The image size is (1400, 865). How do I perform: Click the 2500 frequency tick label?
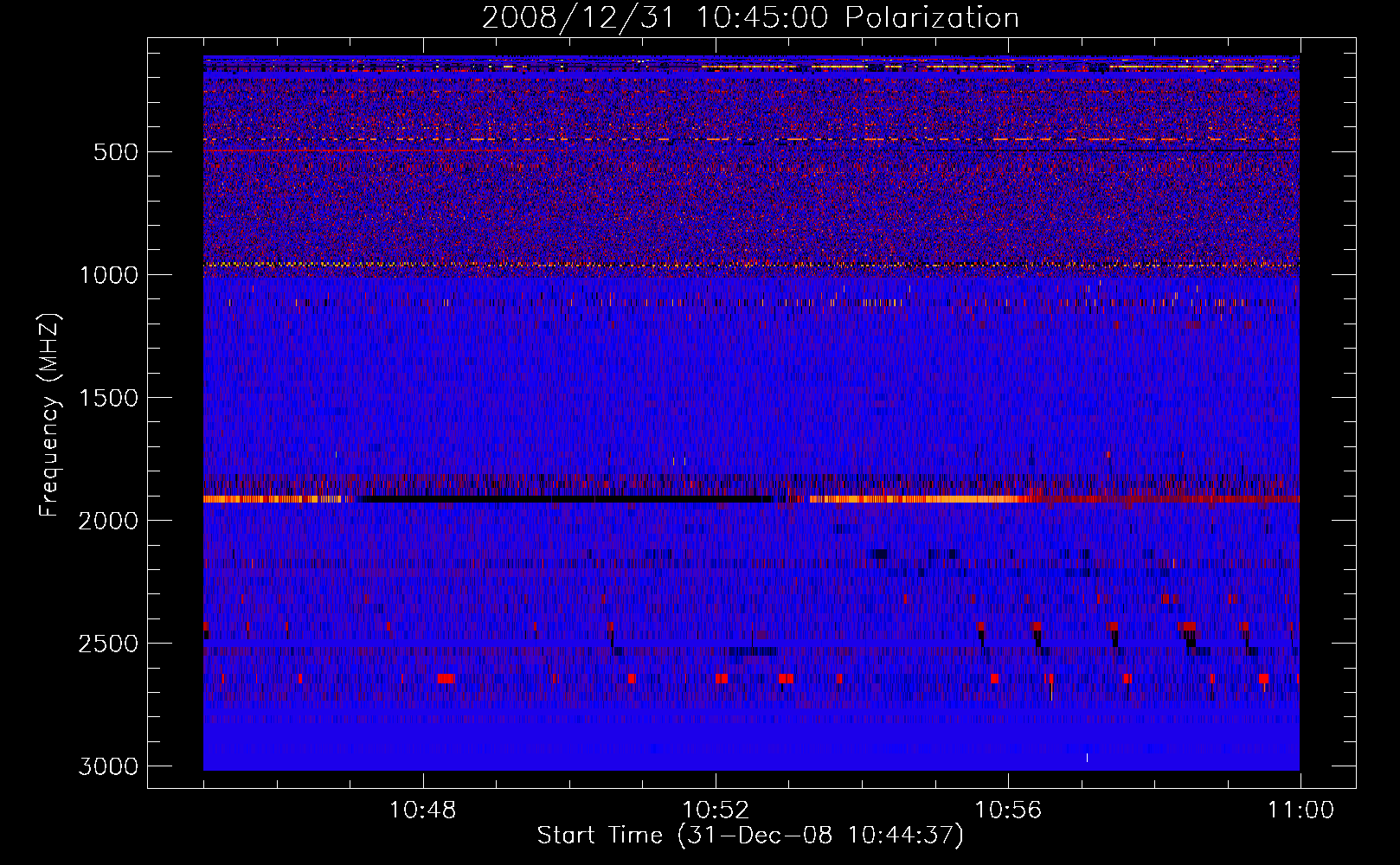point(108,644)
